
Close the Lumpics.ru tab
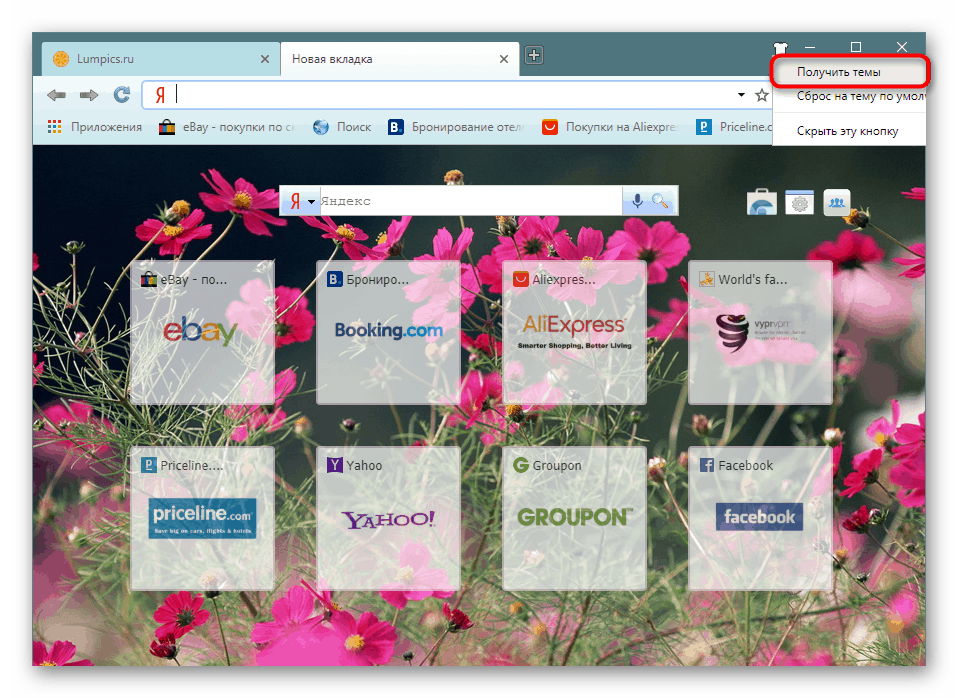[265, 59]
